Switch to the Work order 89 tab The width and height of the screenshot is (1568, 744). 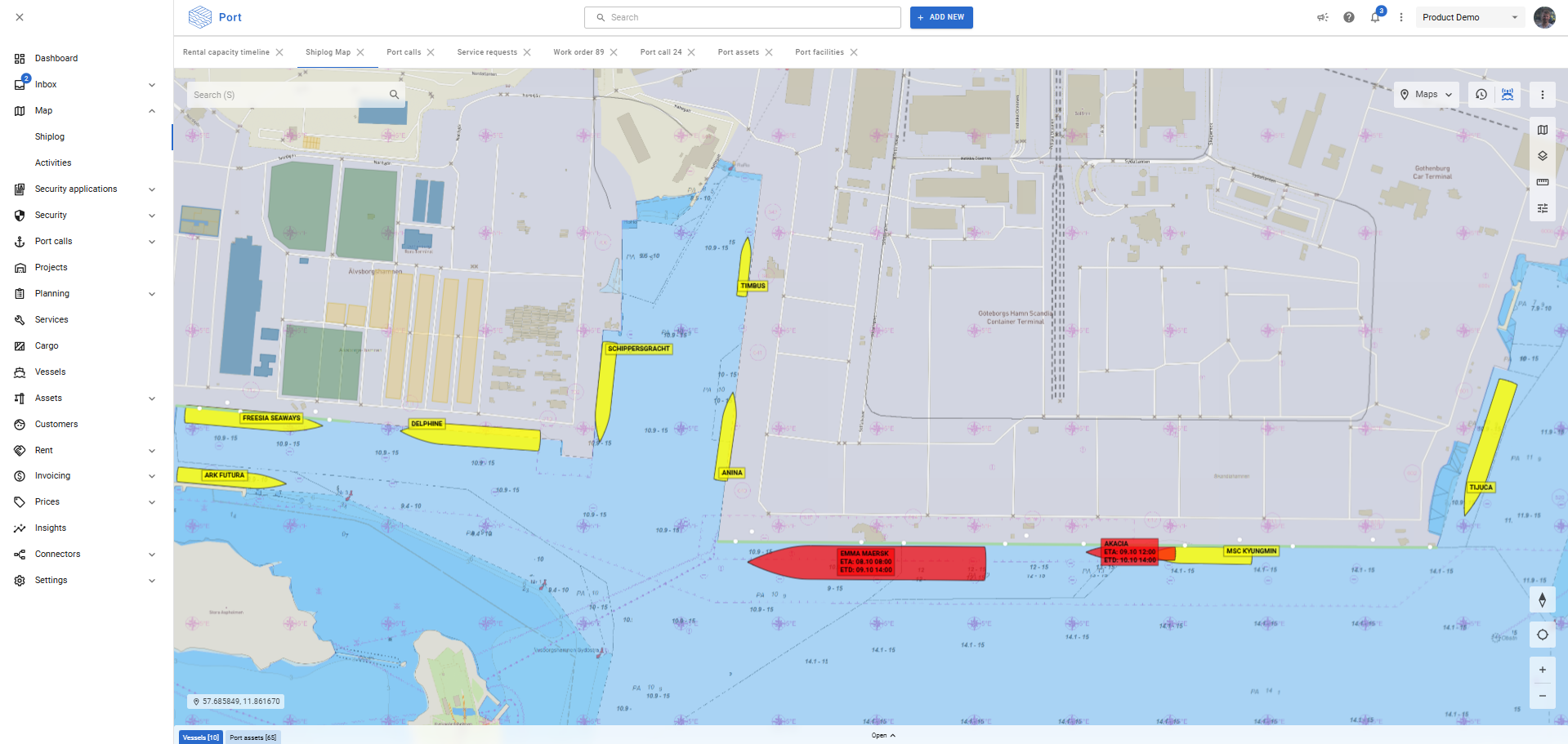pyautogui.click(x=579, y=52)
